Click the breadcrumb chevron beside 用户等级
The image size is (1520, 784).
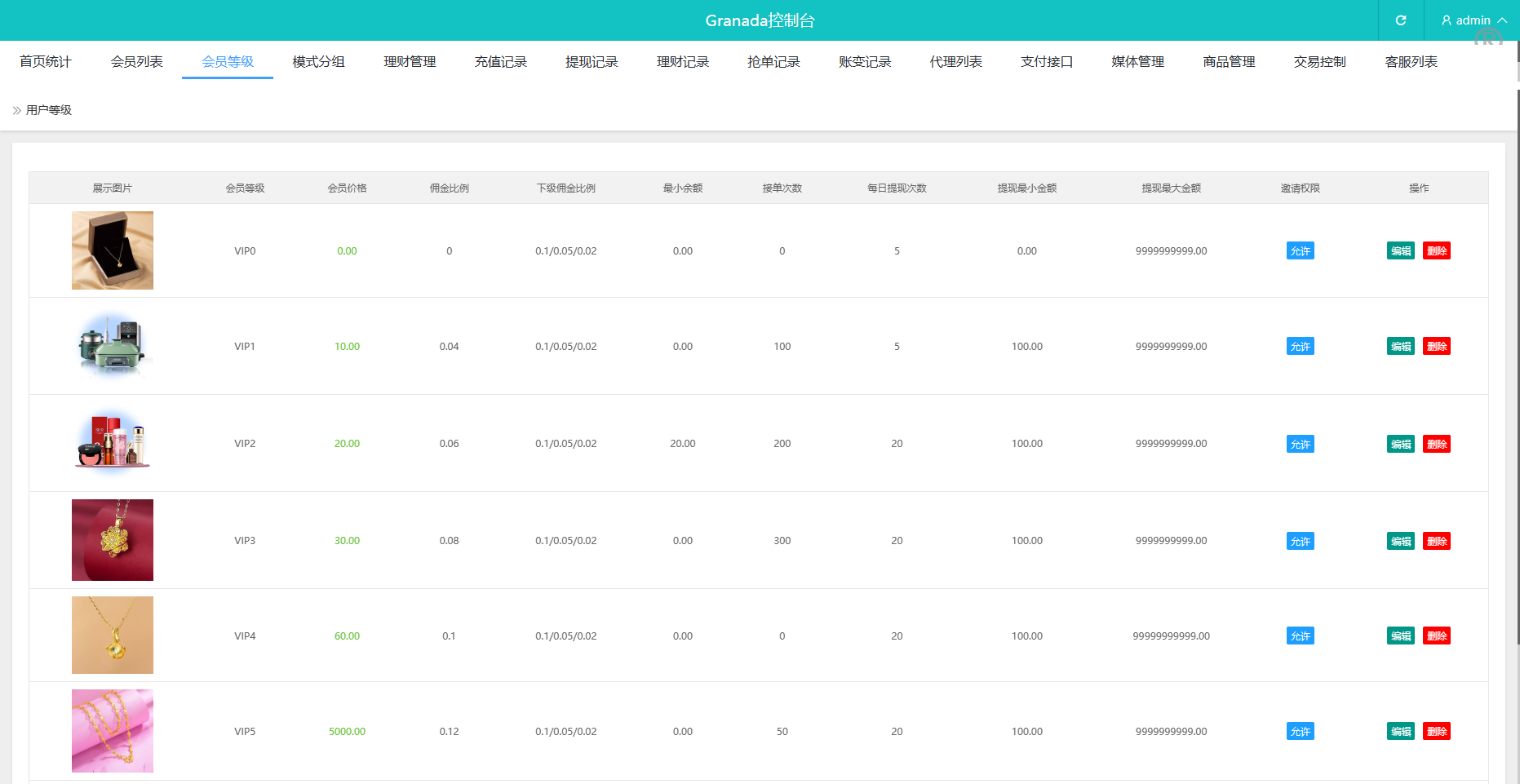pyautogui.click(x=16, y=110)
